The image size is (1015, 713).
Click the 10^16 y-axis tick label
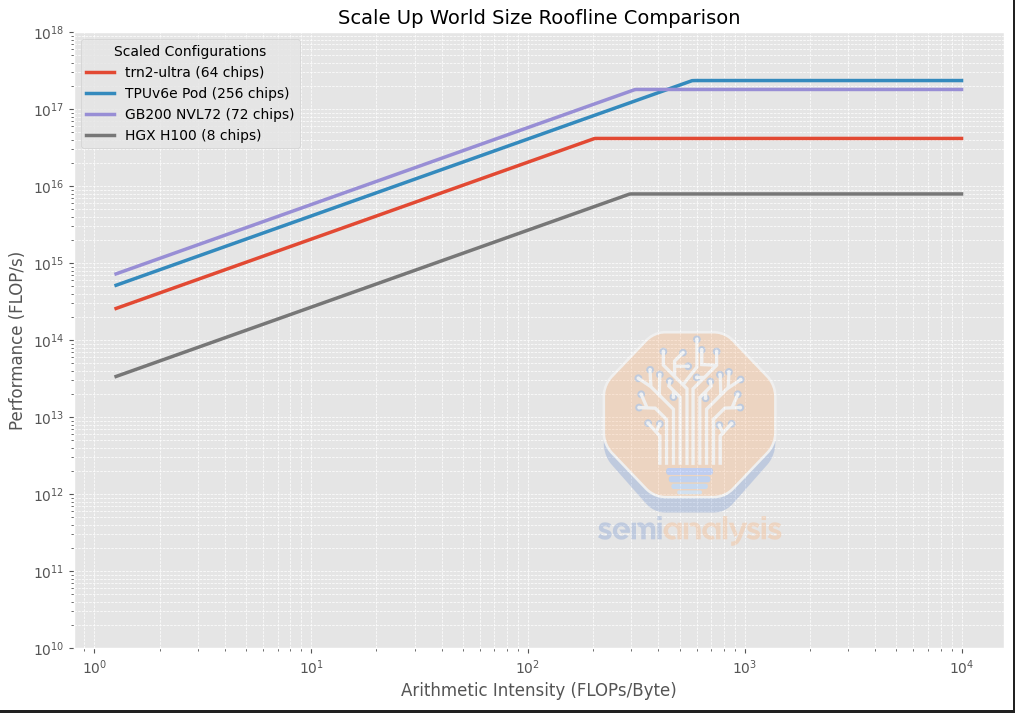click(49, 187)
